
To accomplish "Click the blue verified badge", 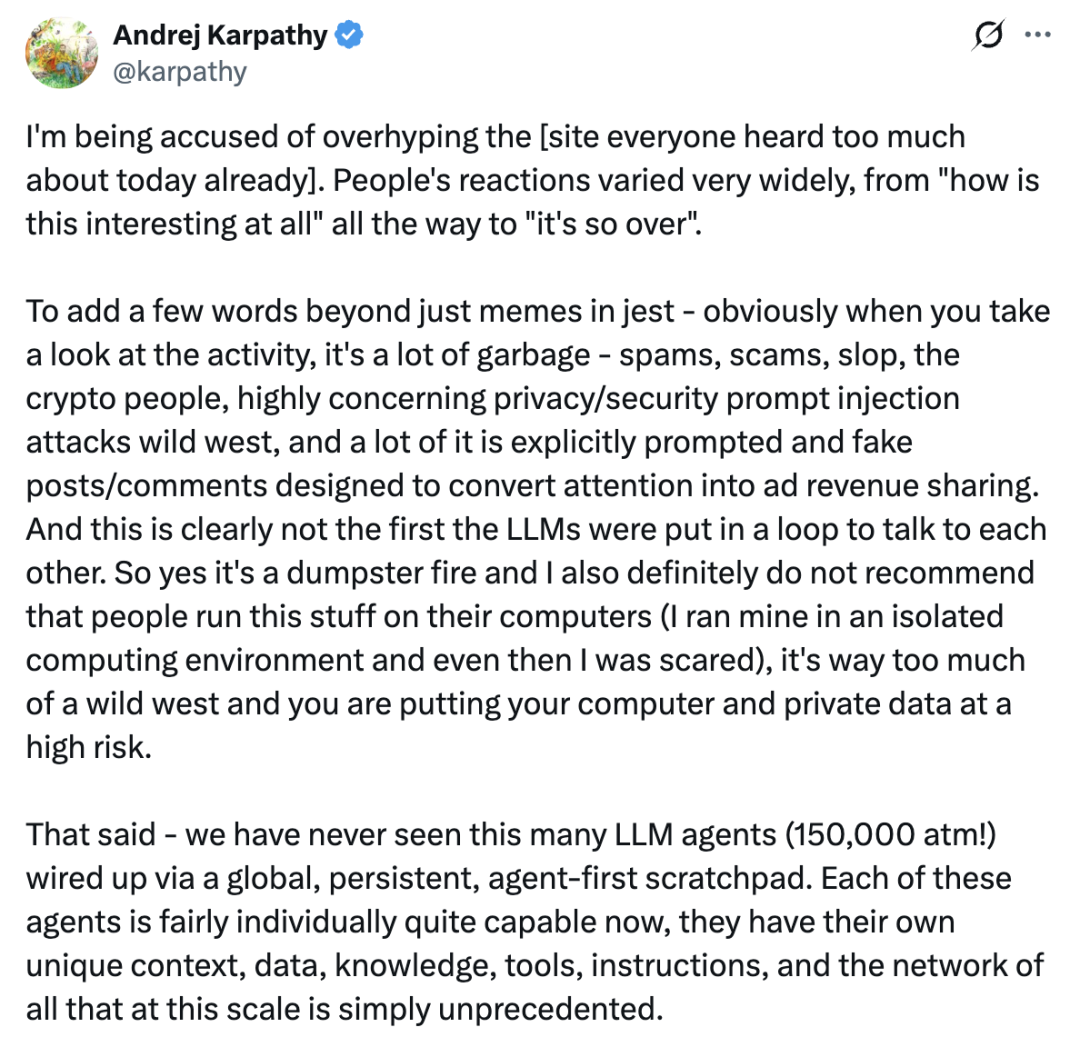I will (348, 37).
